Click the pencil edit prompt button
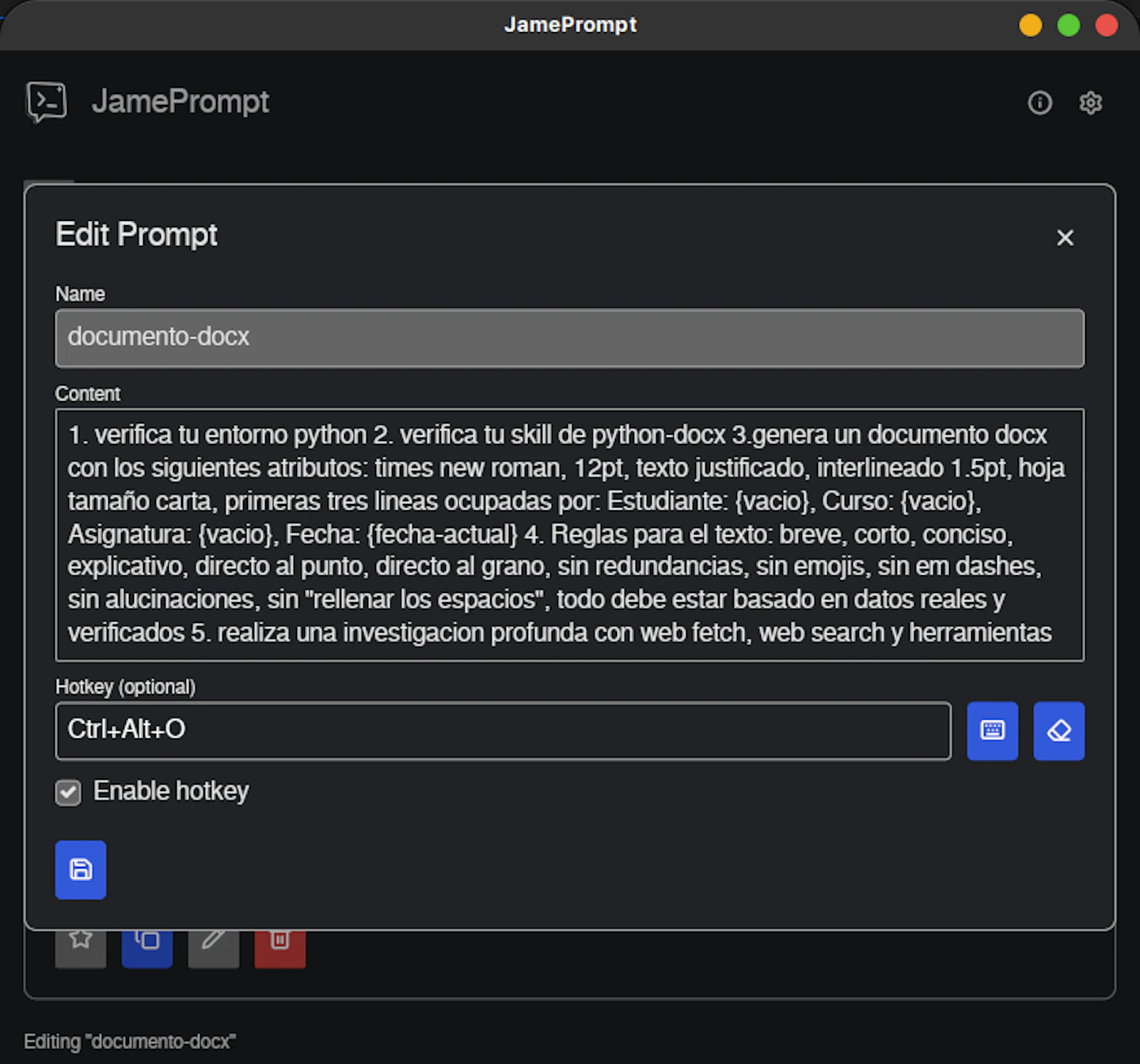 (x=213, y=948)
